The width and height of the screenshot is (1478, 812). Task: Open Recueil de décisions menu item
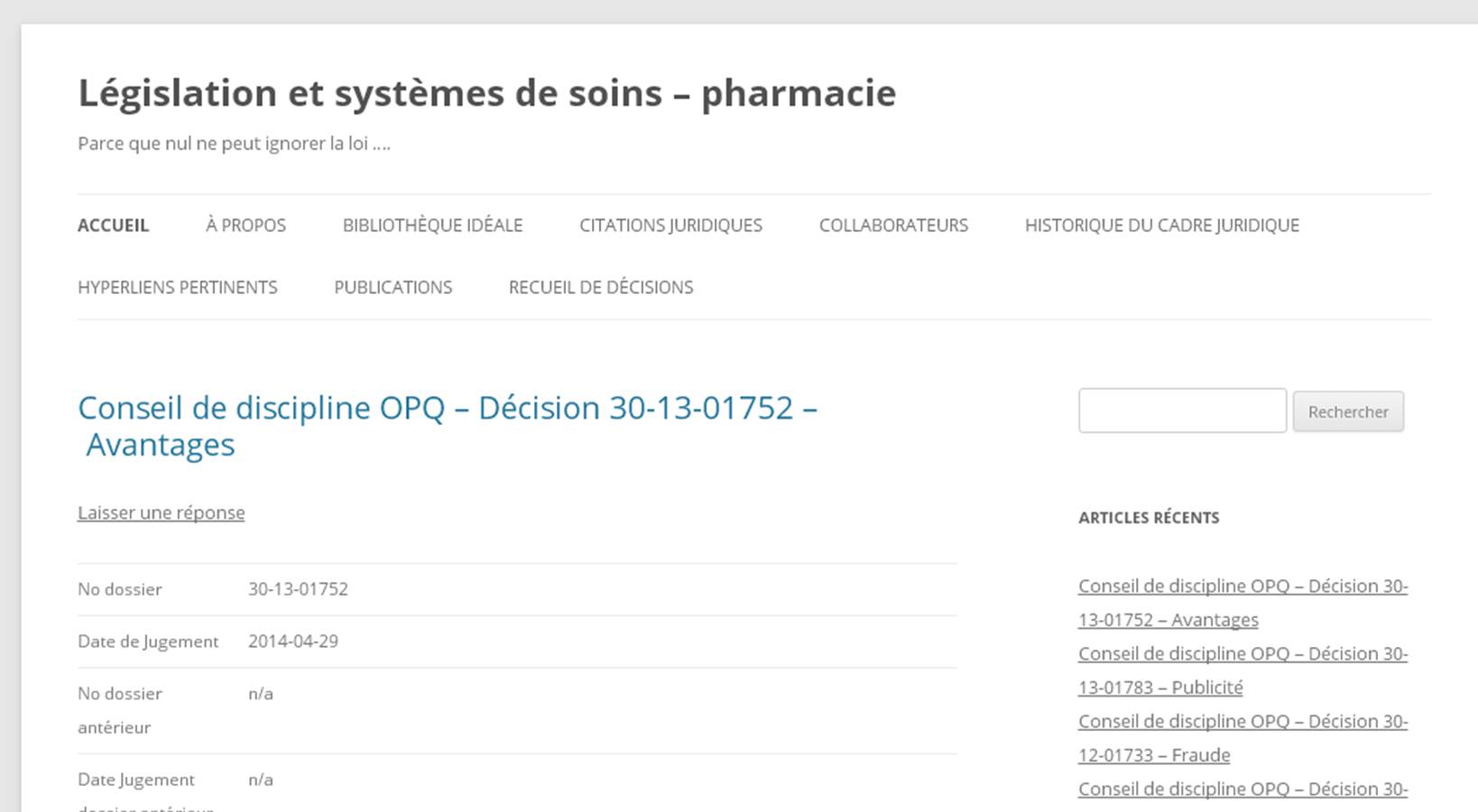[x=601, y=288]
